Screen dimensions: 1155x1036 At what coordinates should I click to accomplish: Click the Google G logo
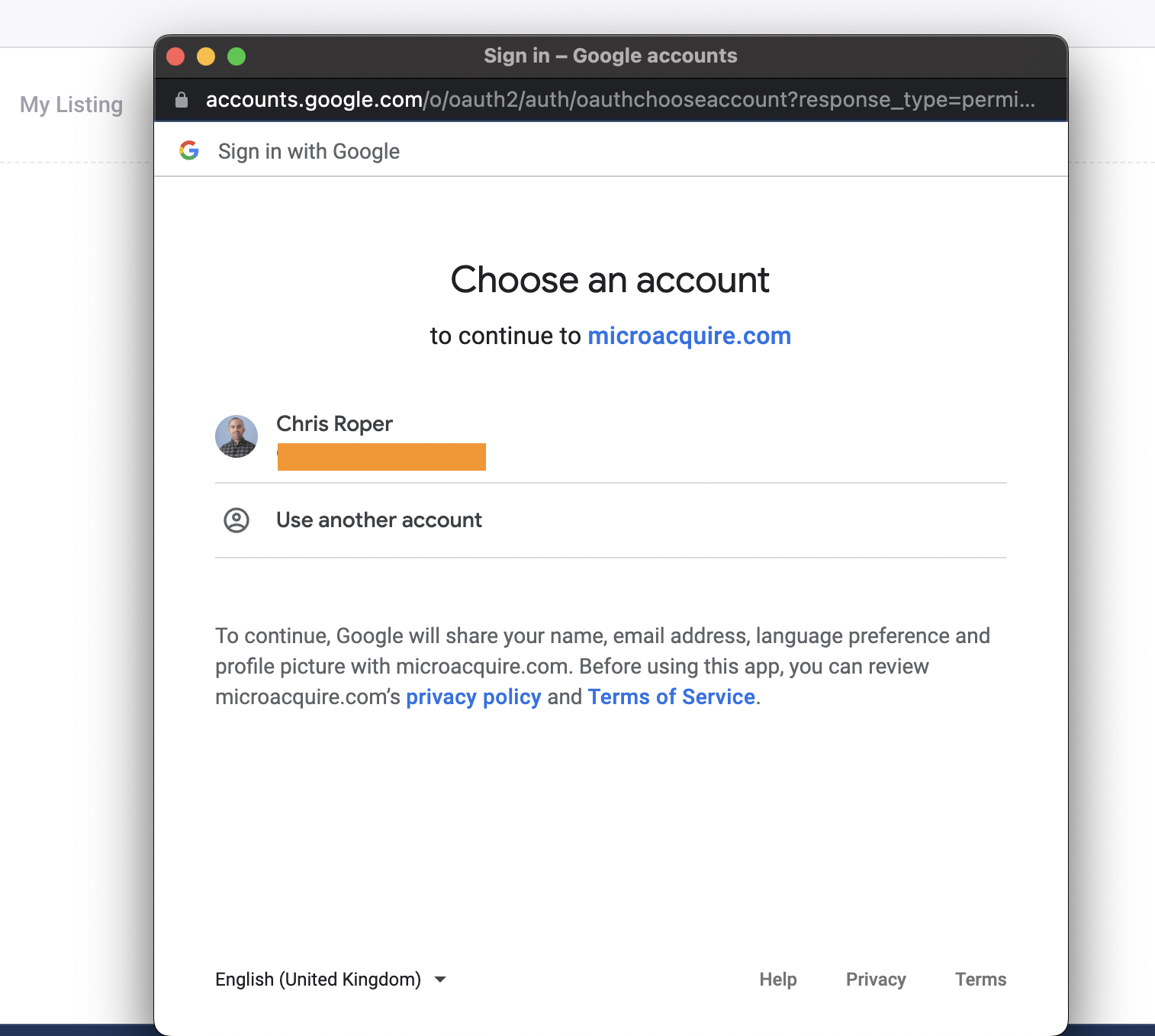tap(189, 150)
